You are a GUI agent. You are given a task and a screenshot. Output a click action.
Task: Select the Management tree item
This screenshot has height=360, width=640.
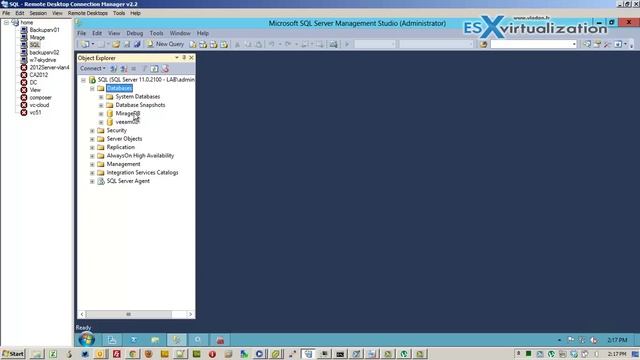tap(123, 164)
